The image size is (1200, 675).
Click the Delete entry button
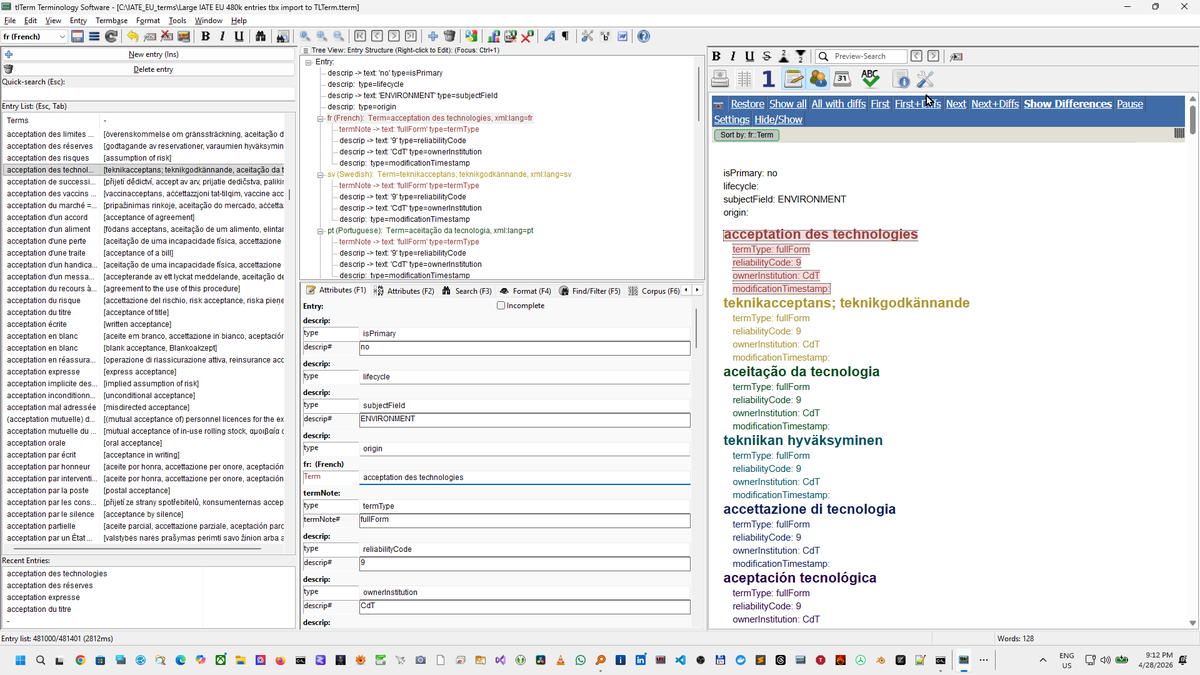click(149, 69)
